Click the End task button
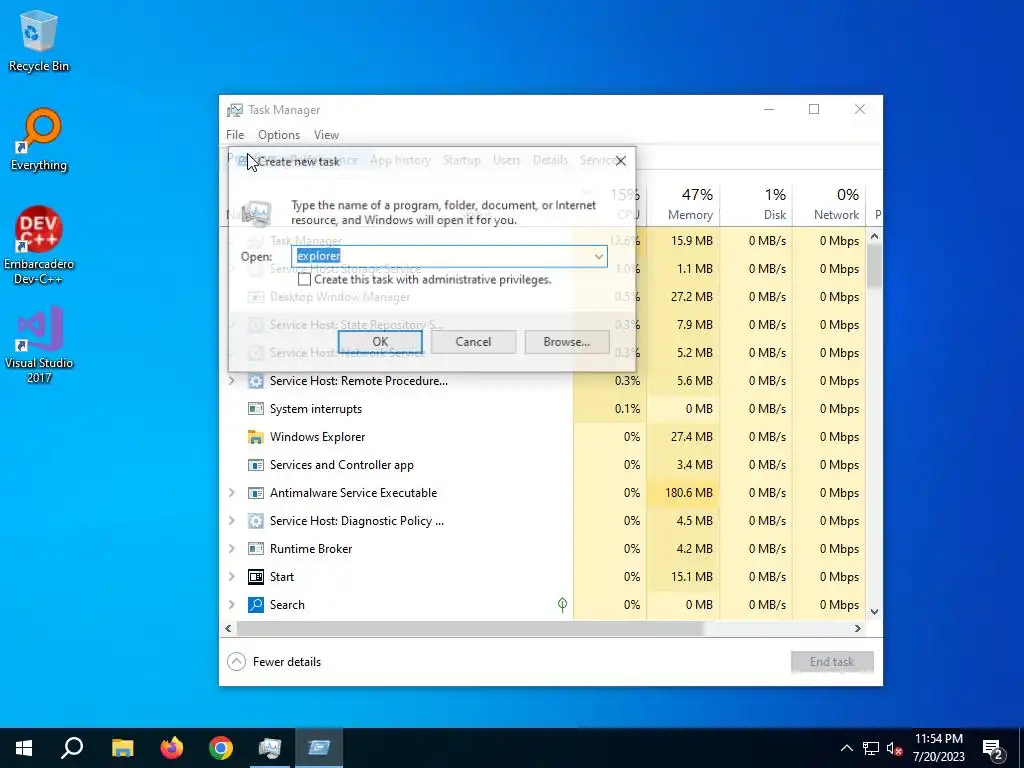This screenshot has height=768, width=1024. pos(832,662)
